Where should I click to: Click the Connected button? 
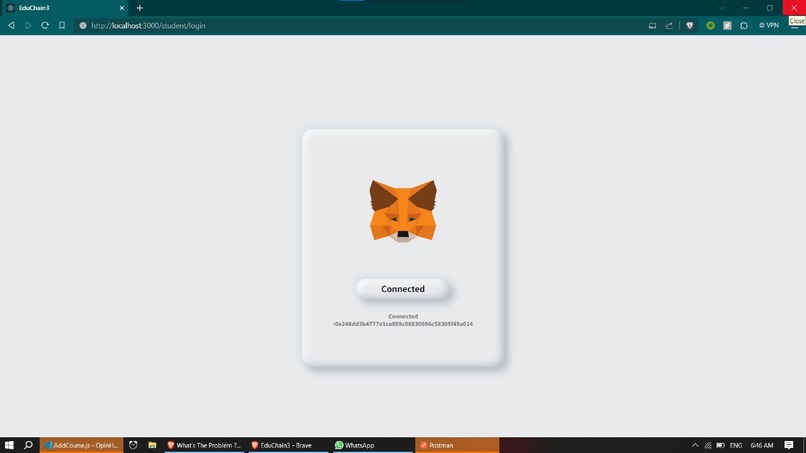pos(403,289)
